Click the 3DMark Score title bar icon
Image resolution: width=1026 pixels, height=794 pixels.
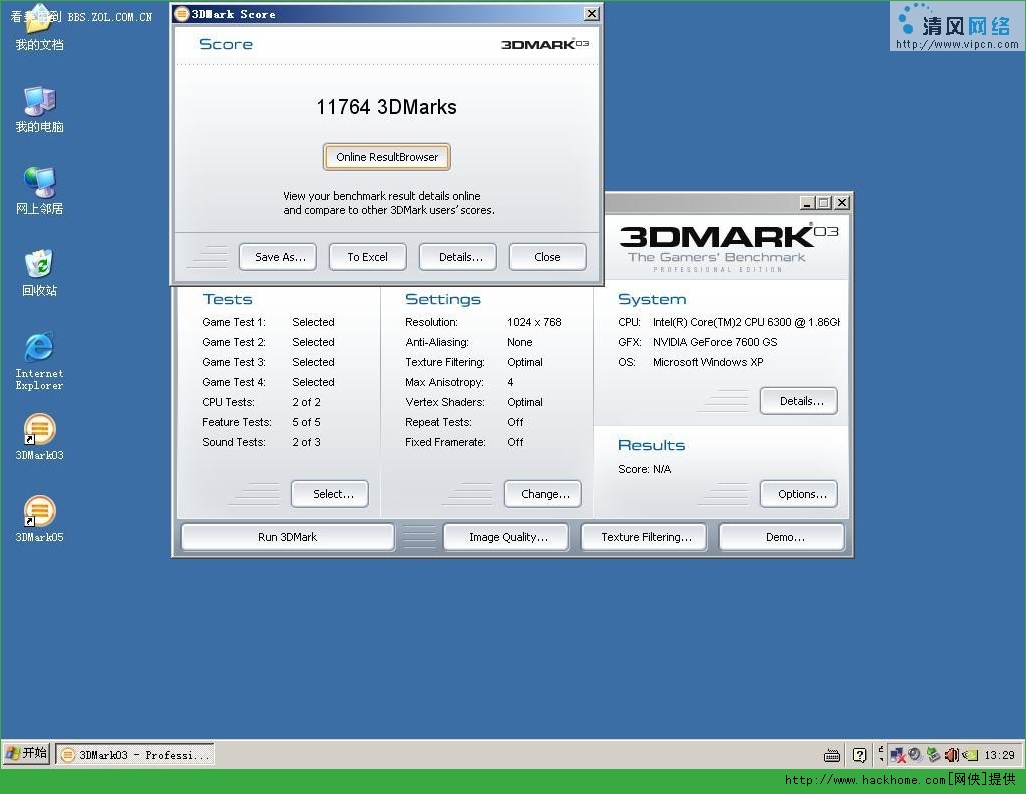pyautogui.click(x=182, y=14)
